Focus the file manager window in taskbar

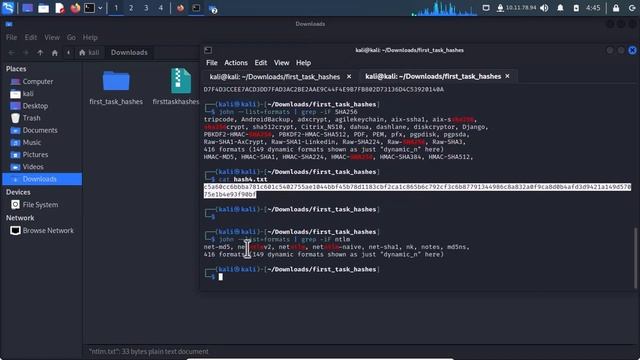click(213, 8)
